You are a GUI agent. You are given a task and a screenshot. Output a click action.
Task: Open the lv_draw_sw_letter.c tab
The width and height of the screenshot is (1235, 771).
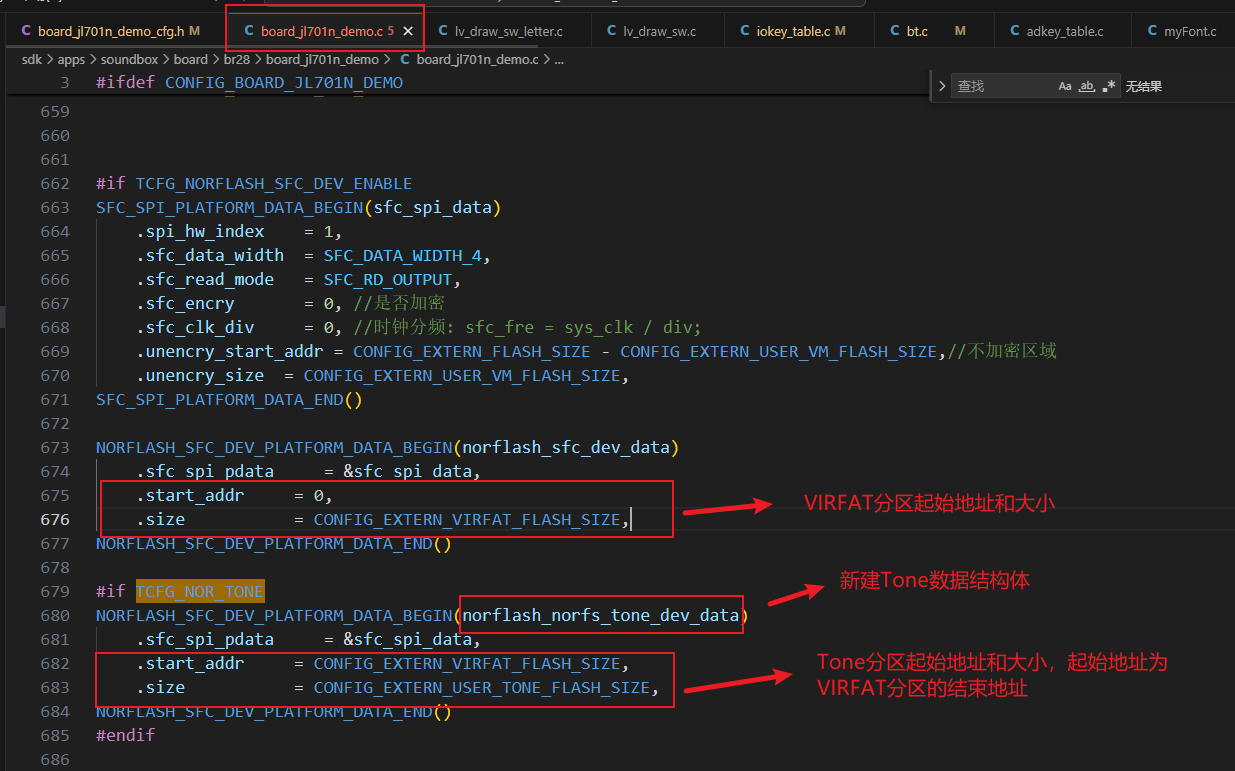point(507,32)
